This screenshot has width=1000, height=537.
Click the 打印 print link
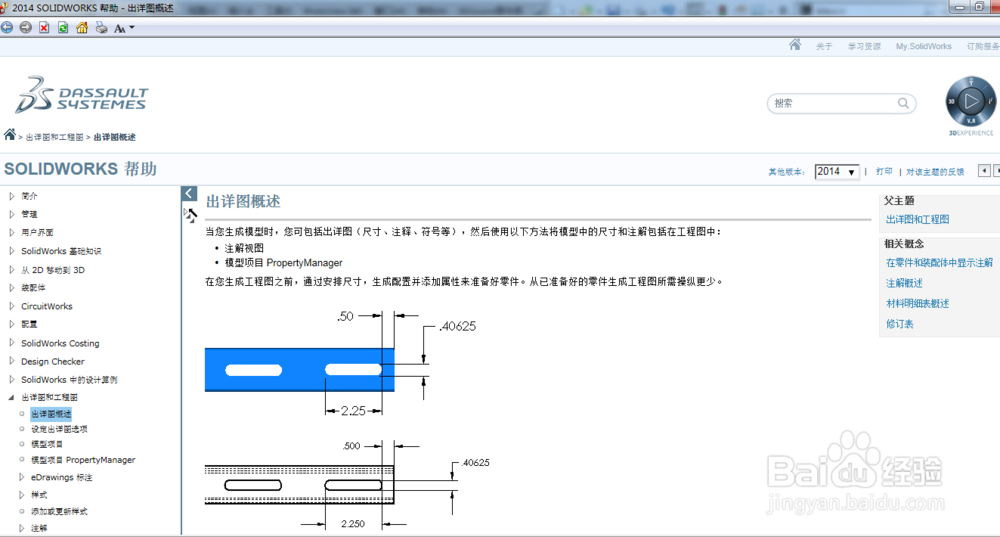884,172
